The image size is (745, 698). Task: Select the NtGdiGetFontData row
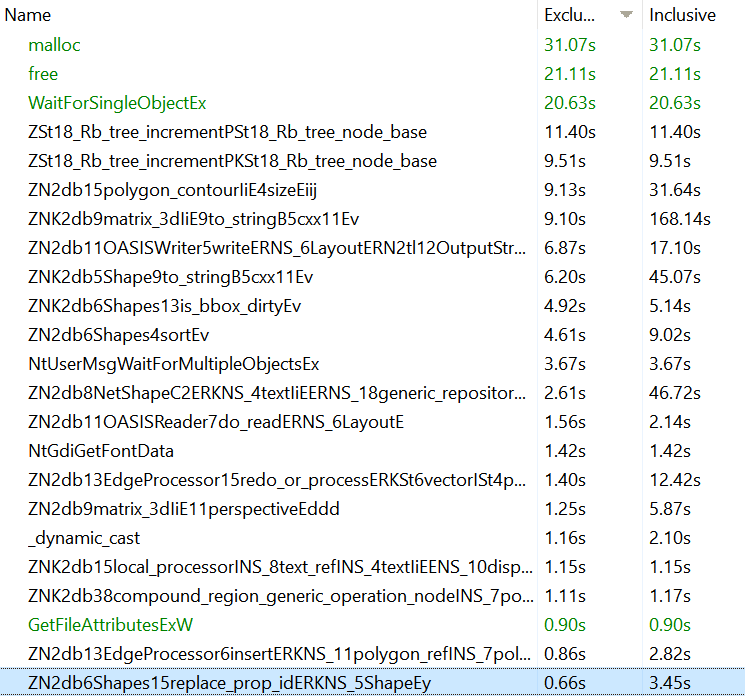click(x=372, y=451)
